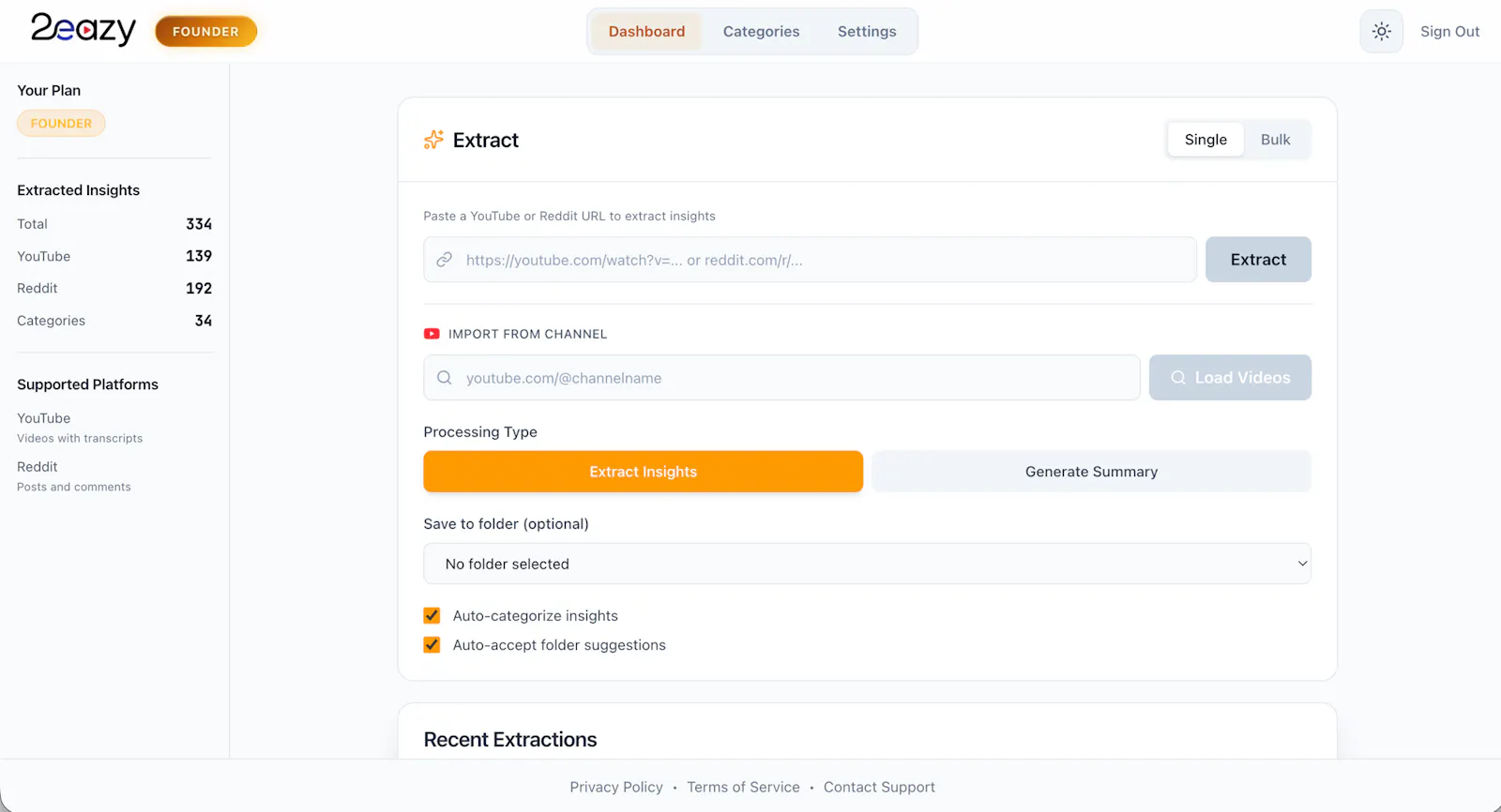This screenshot has width=1501, height=812.
Task: Click 'Videos with transcripts' text
Action: coord(80,439)
